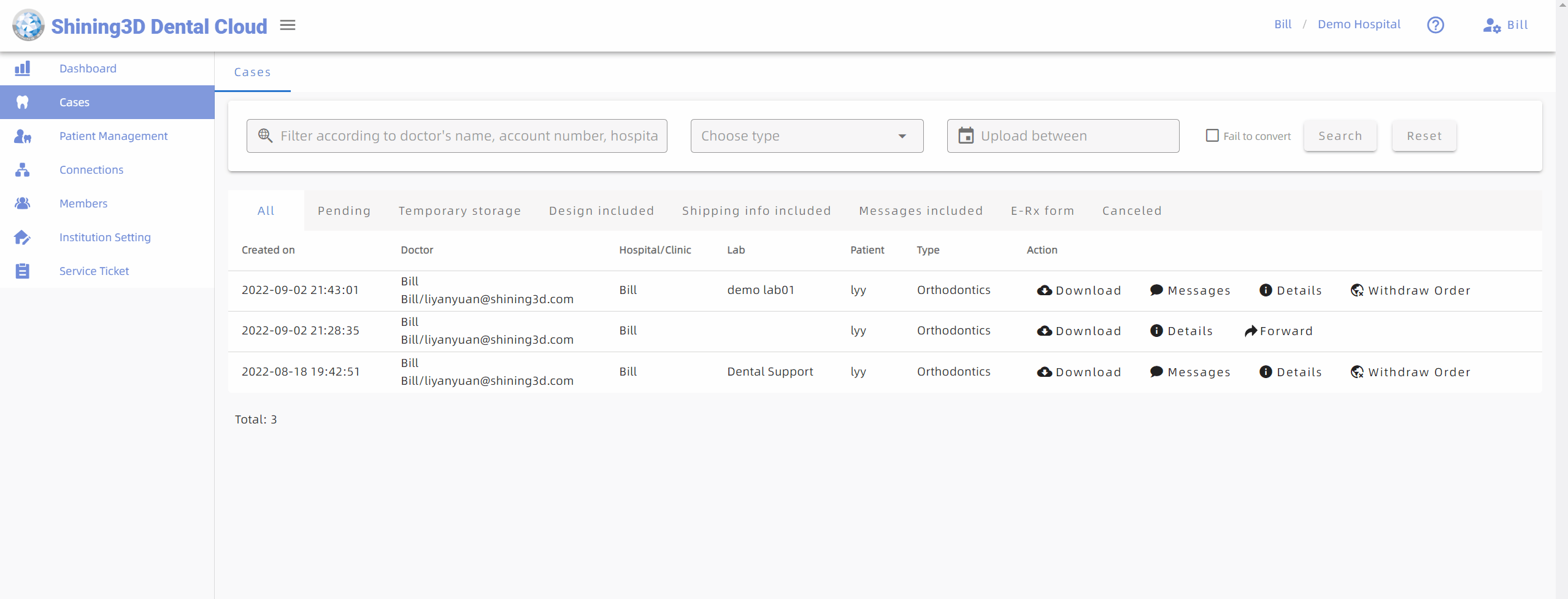This screenshot has height=599, width=1568.
Task: Click the Reset button
Action: tap(1424, 136)
